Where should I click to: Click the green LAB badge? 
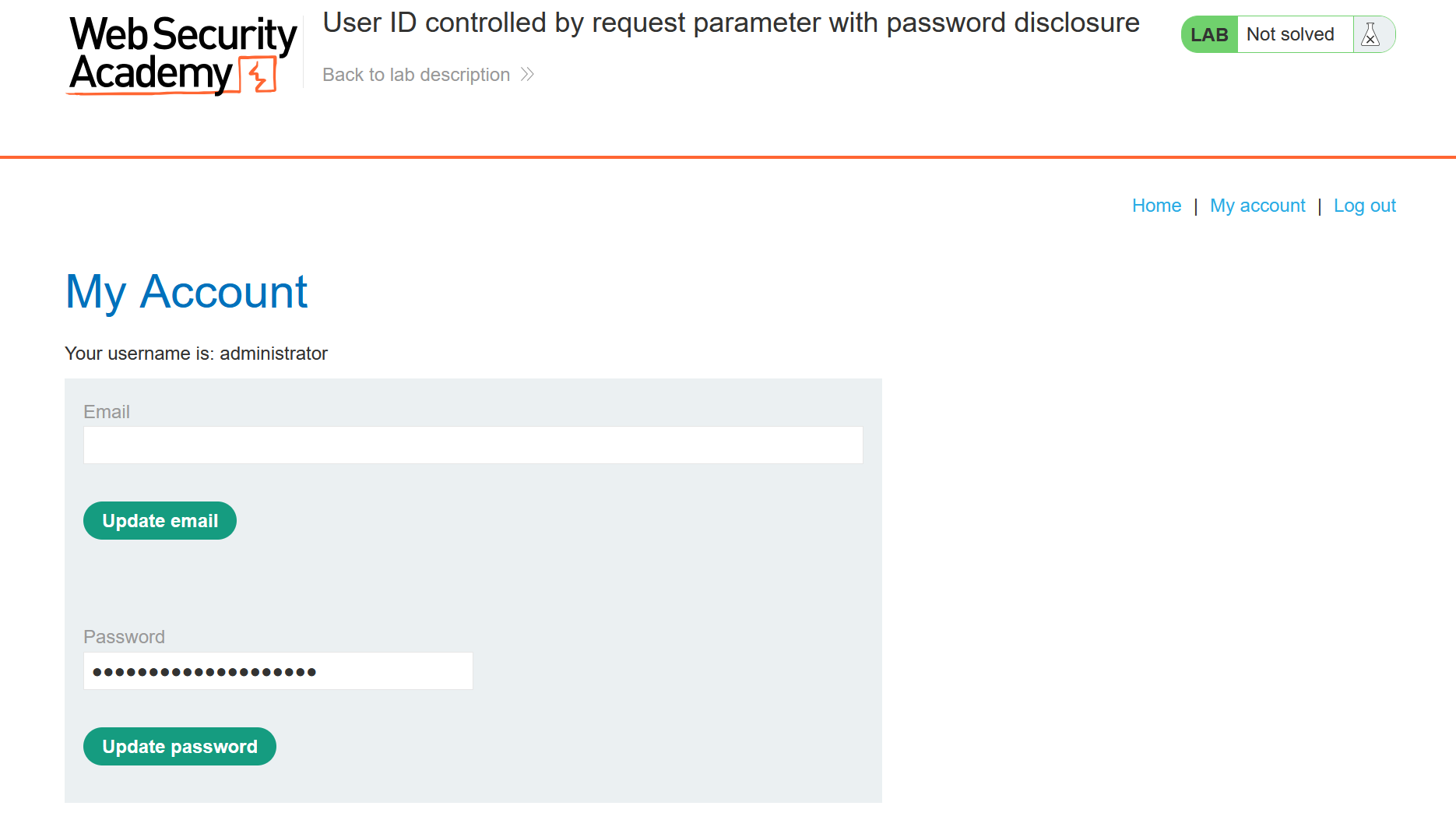(x=1209, y=34)
